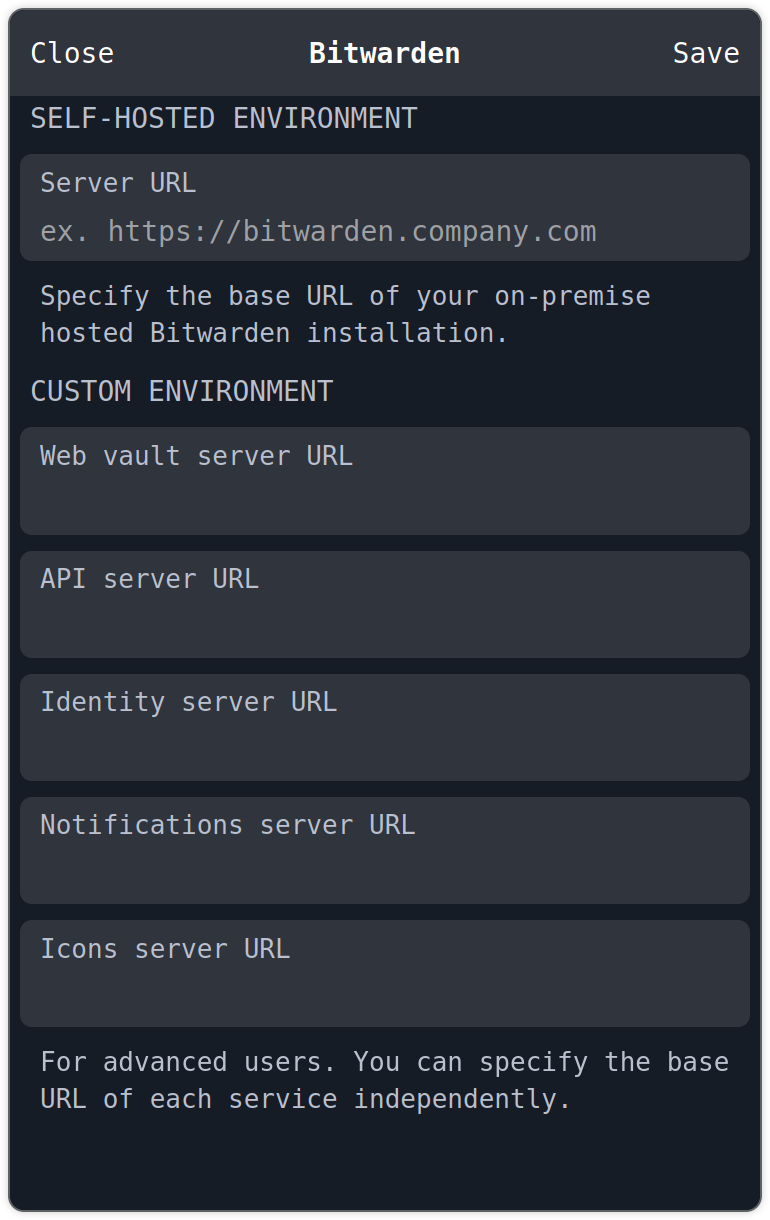The width and height of the screenshot is (770, 1220).
Task: Click the advanced users help text
Action: point(385,1079)
